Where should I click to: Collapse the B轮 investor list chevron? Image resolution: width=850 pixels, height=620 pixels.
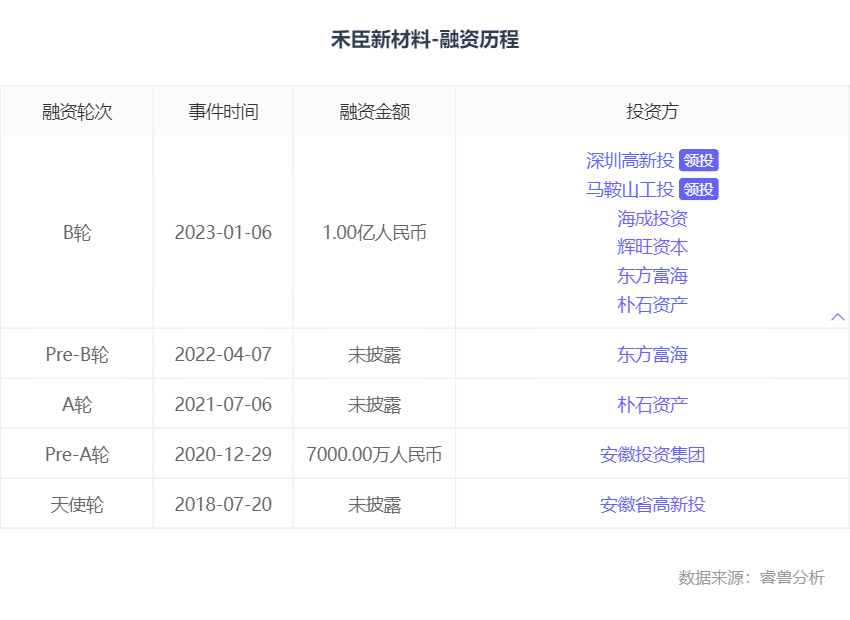[838, 317]
